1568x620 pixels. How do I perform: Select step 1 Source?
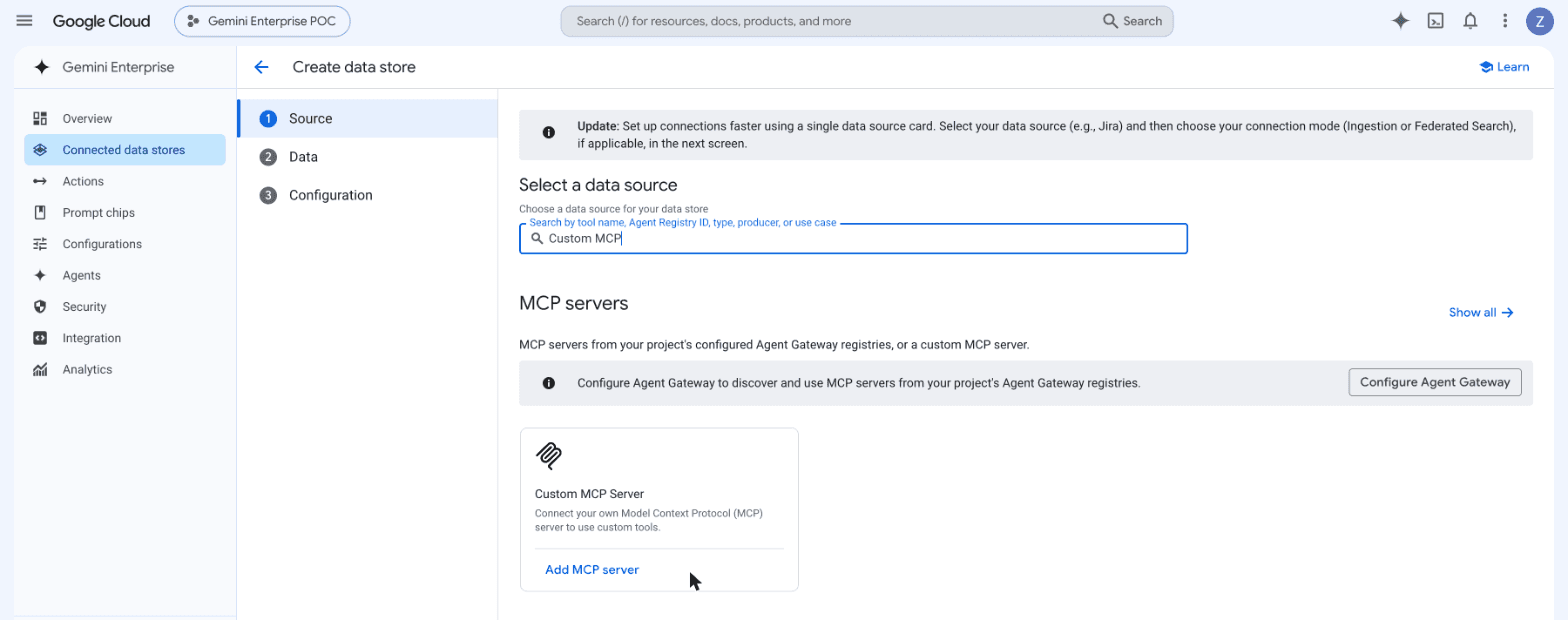(367, 118)
